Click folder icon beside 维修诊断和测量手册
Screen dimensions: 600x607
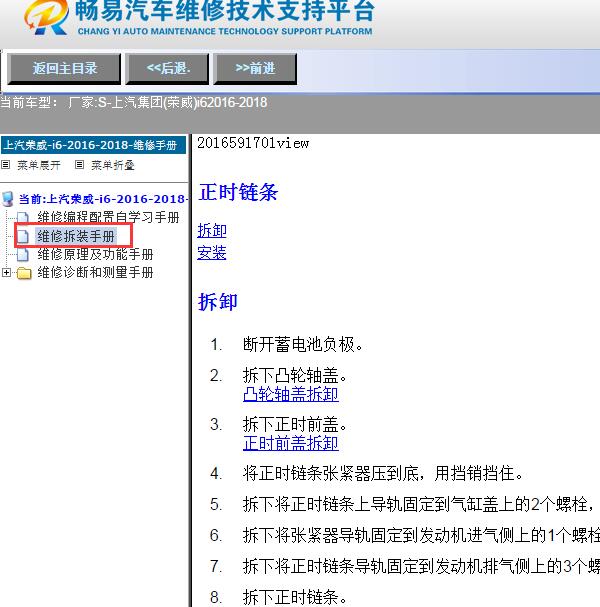pyautogui.click(x=24, y=273)
